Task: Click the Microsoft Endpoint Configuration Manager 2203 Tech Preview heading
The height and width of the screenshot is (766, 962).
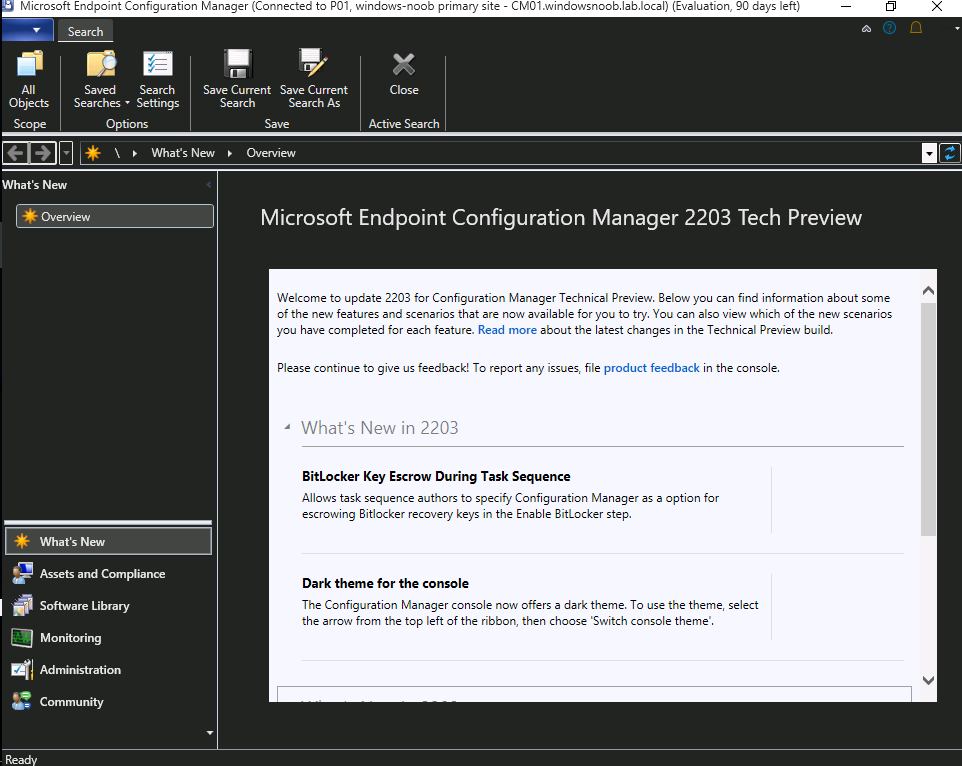Action: [x=561, y=218]
